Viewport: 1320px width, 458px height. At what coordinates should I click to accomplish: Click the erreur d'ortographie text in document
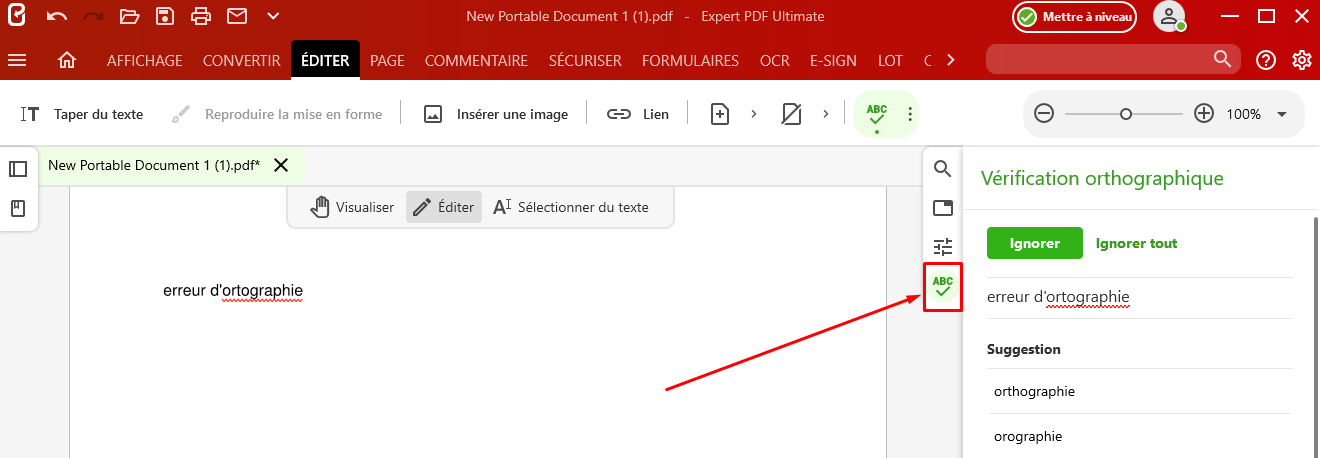[233, 291]
